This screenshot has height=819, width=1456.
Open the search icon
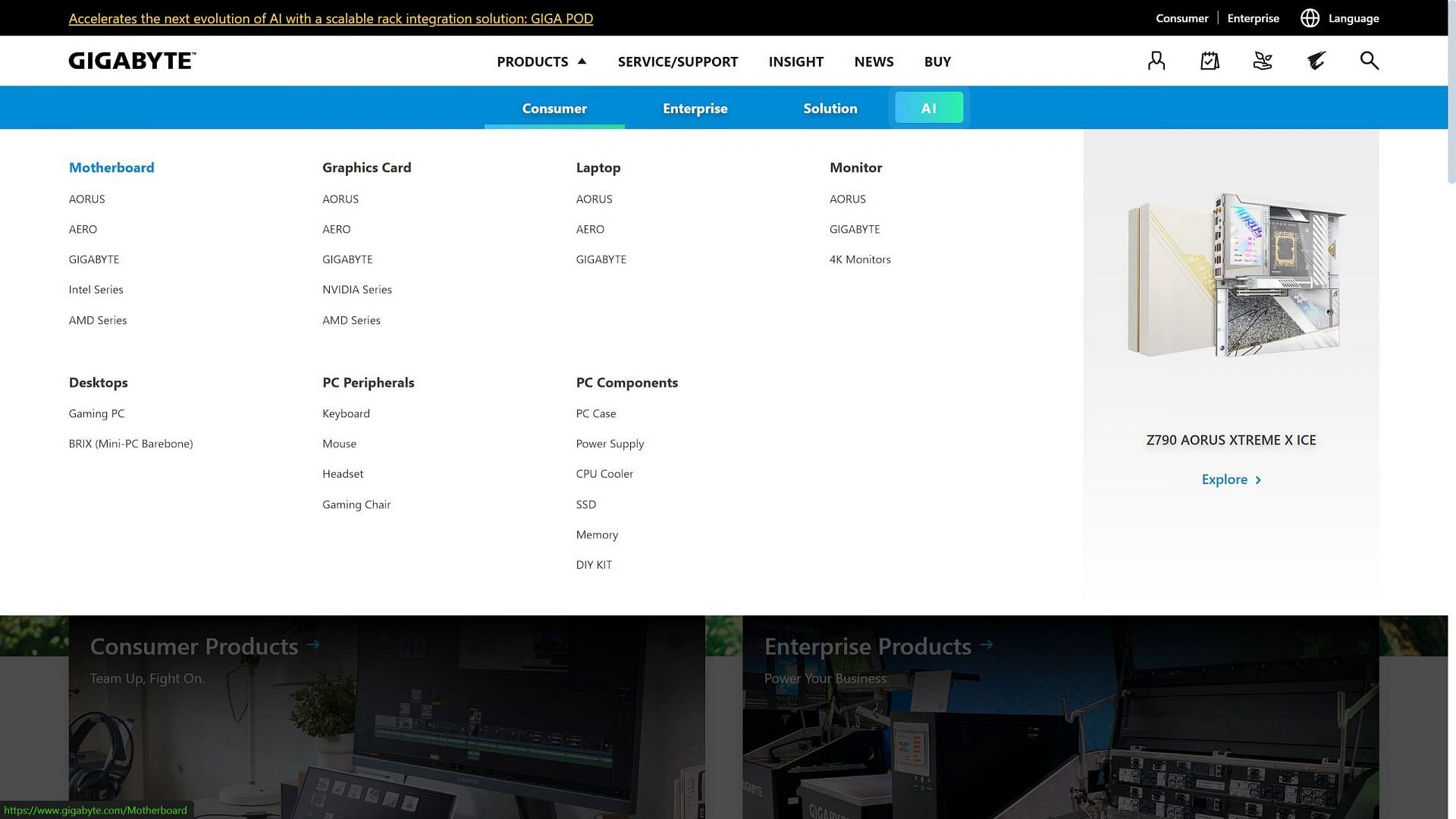point(1370,60)
